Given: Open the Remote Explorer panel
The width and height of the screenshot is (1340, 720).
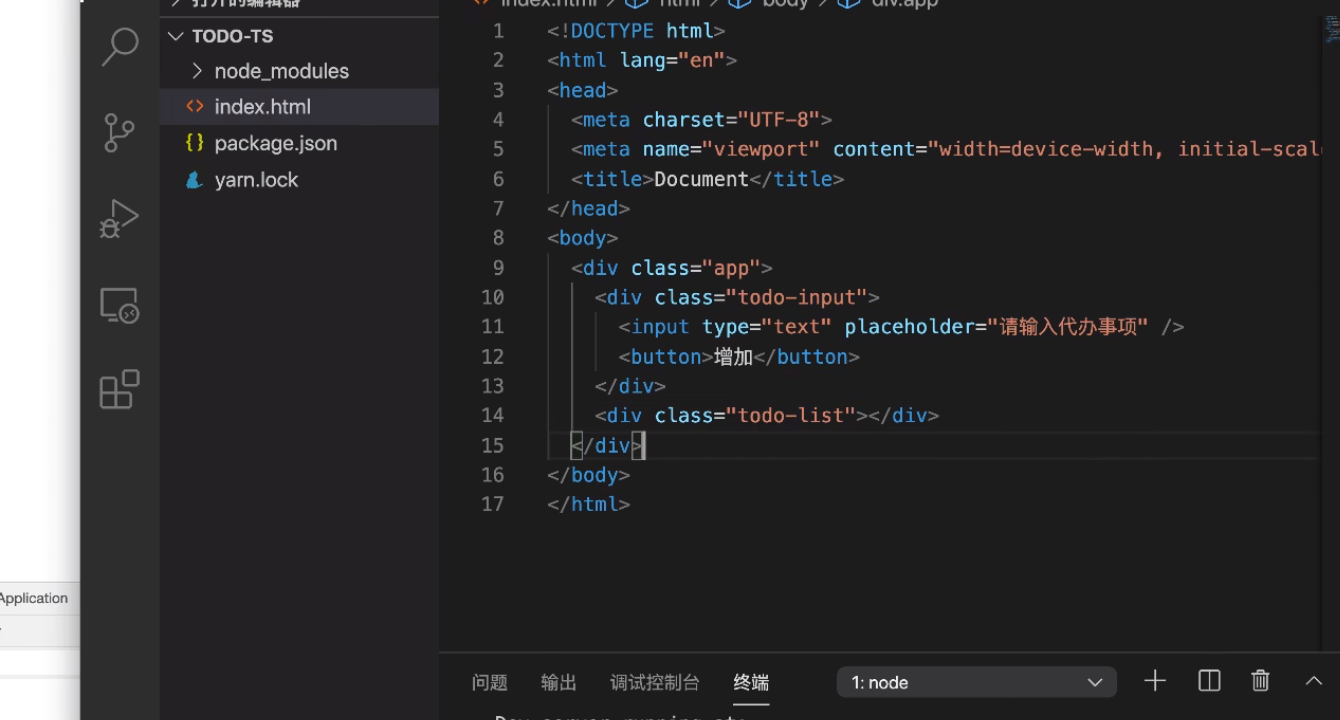Looking at the screenshot, I should [119, 305].
